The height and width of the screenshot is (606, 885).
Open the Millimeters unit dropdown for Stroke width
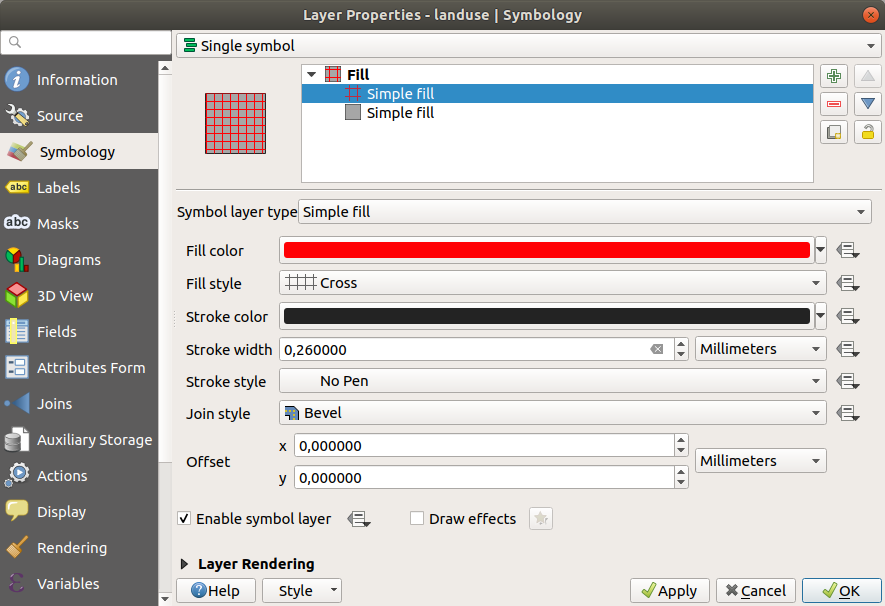point(760,349)
